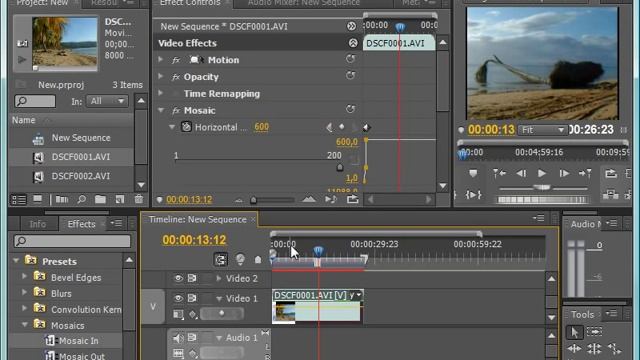Collapse the Mosaic effect

(161, 110)
